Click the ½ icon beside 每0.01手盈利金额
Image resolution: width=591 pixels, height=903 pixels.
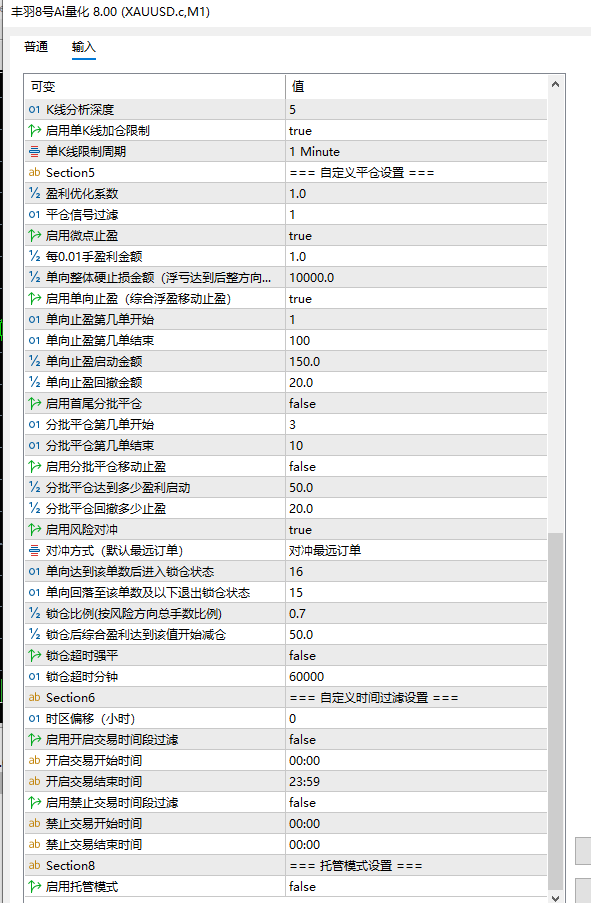click(35, 257)
